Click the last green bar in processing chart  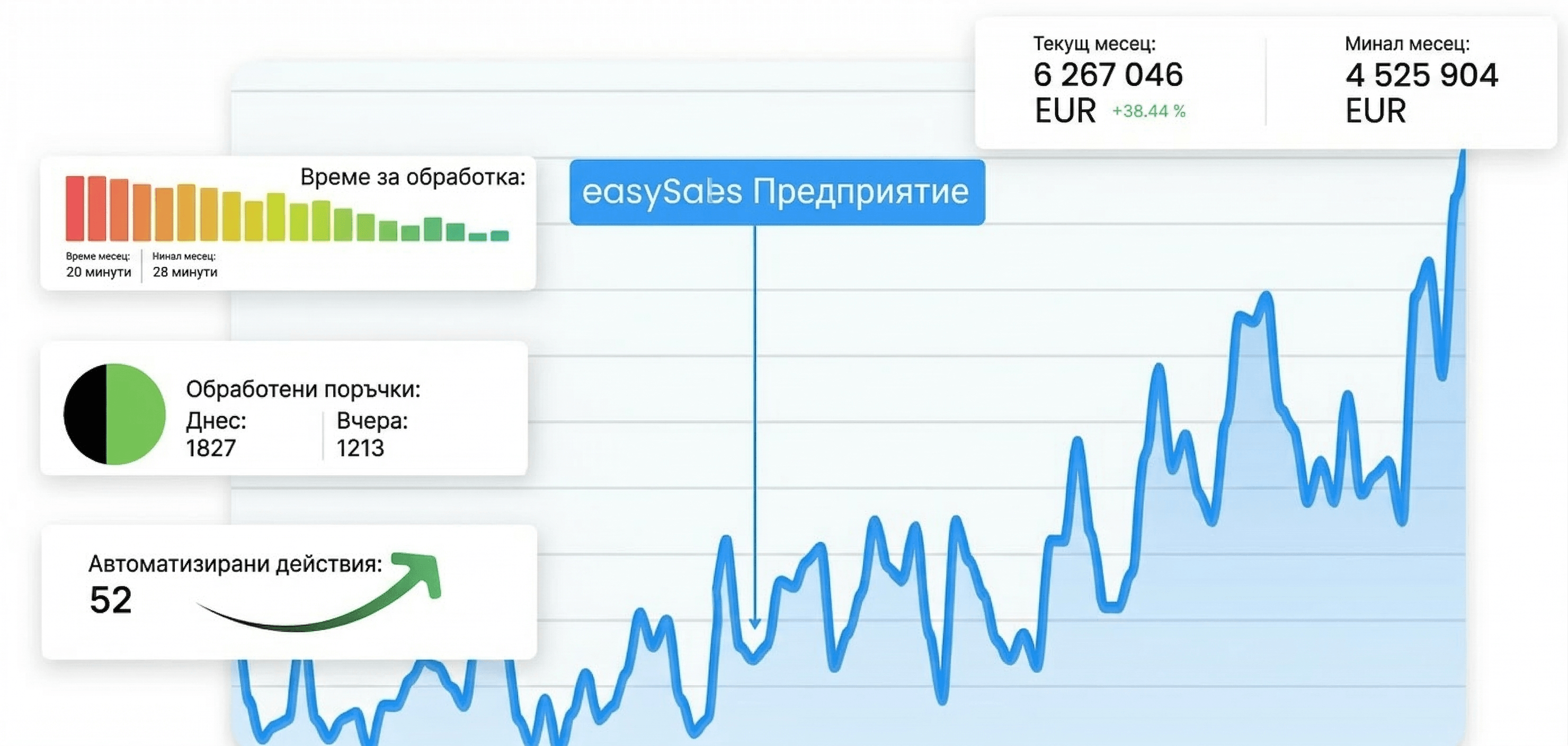pyautogui.click(x=499, y=236)
